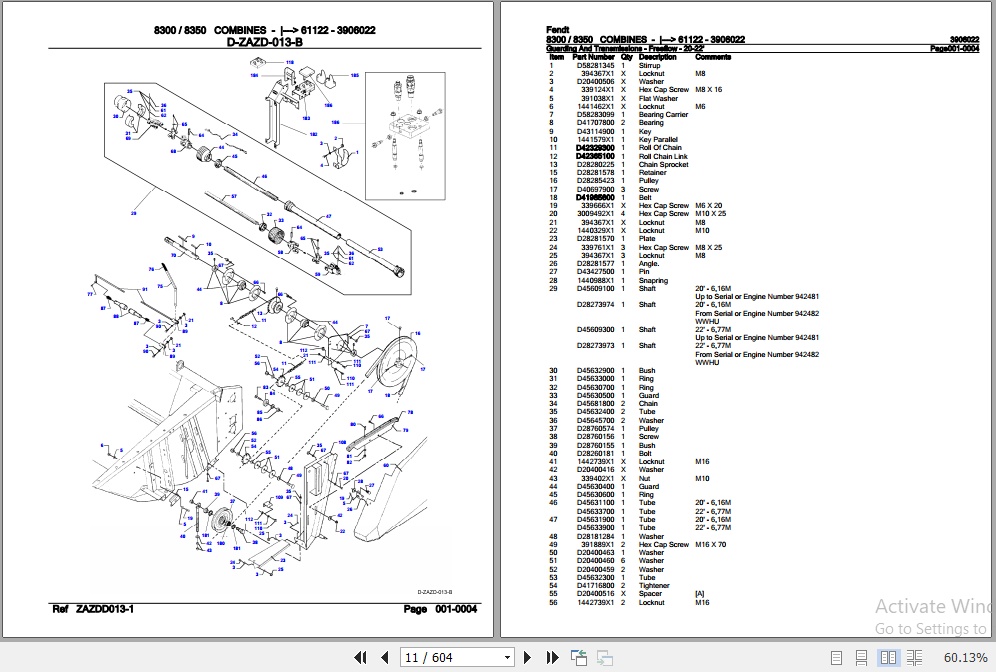
Task: Click the inset valve block detail in the diagram
Action: click(x=405, y=135)
